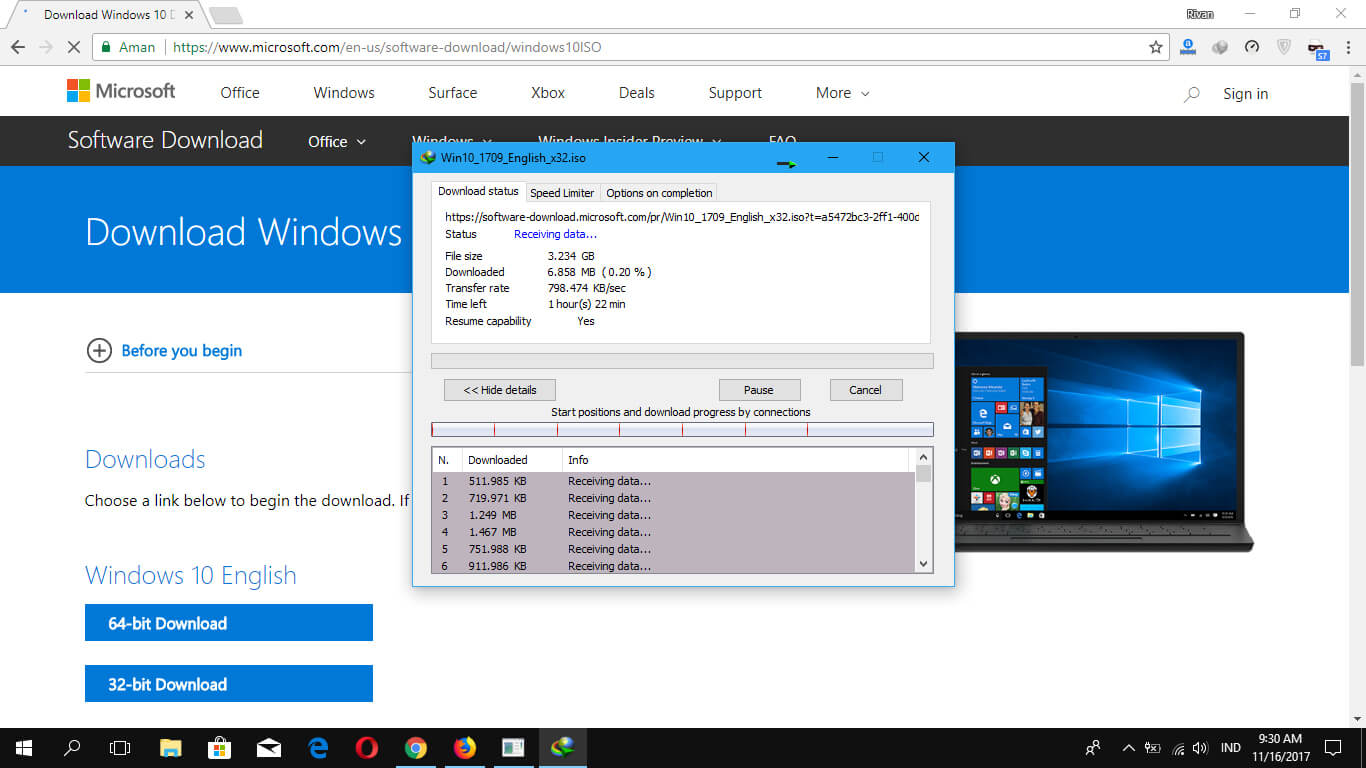
Task: Click the green secure padlock in the address bar
Action: (x=106, y=47)
